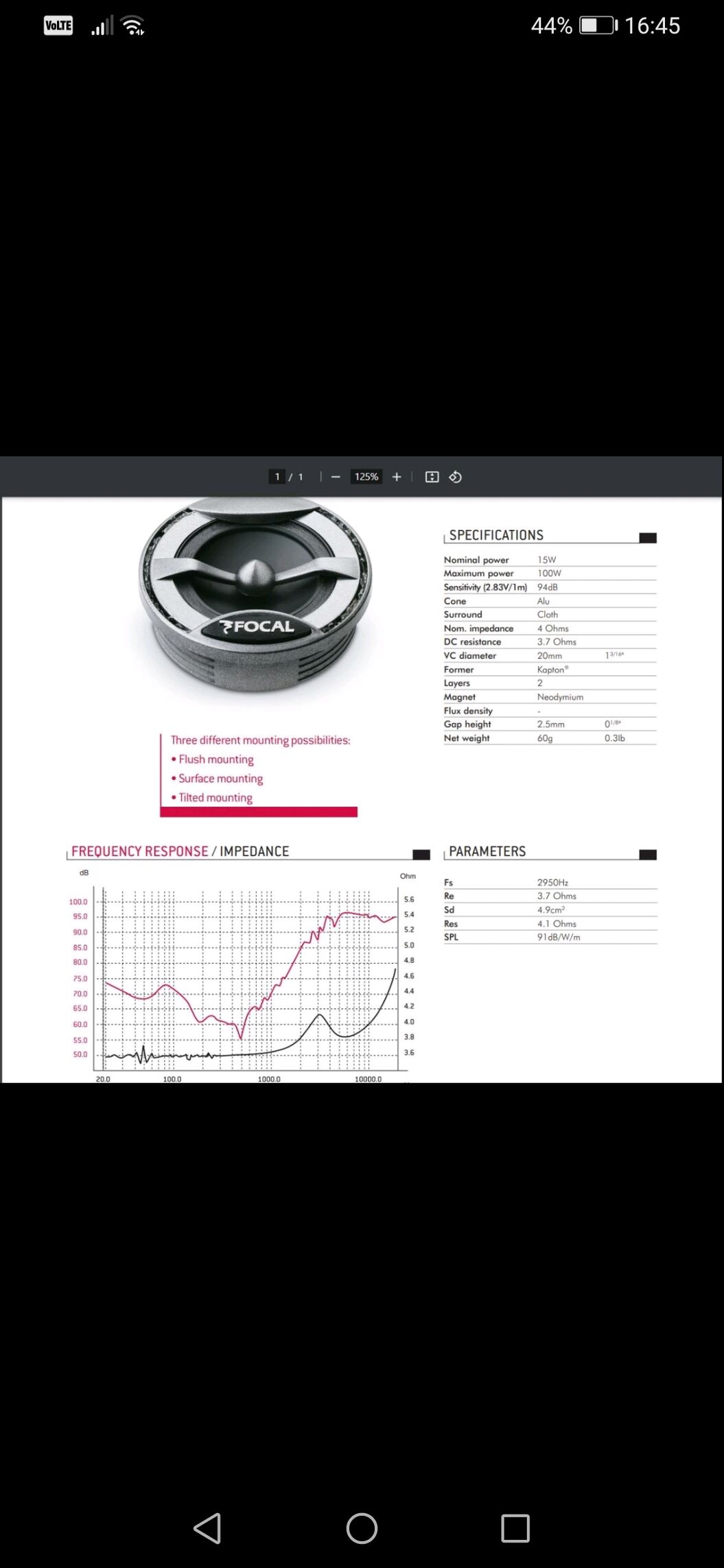
Task: Click the 125% zoom level field
Action: [366, 477]
